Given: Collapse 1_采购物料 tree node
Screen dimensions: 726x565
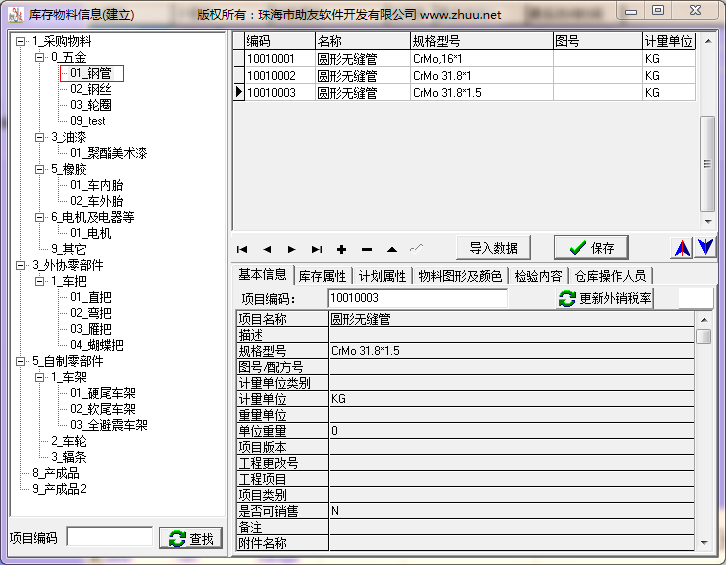Looking at the screenshot, I should (x=20, y=42).
